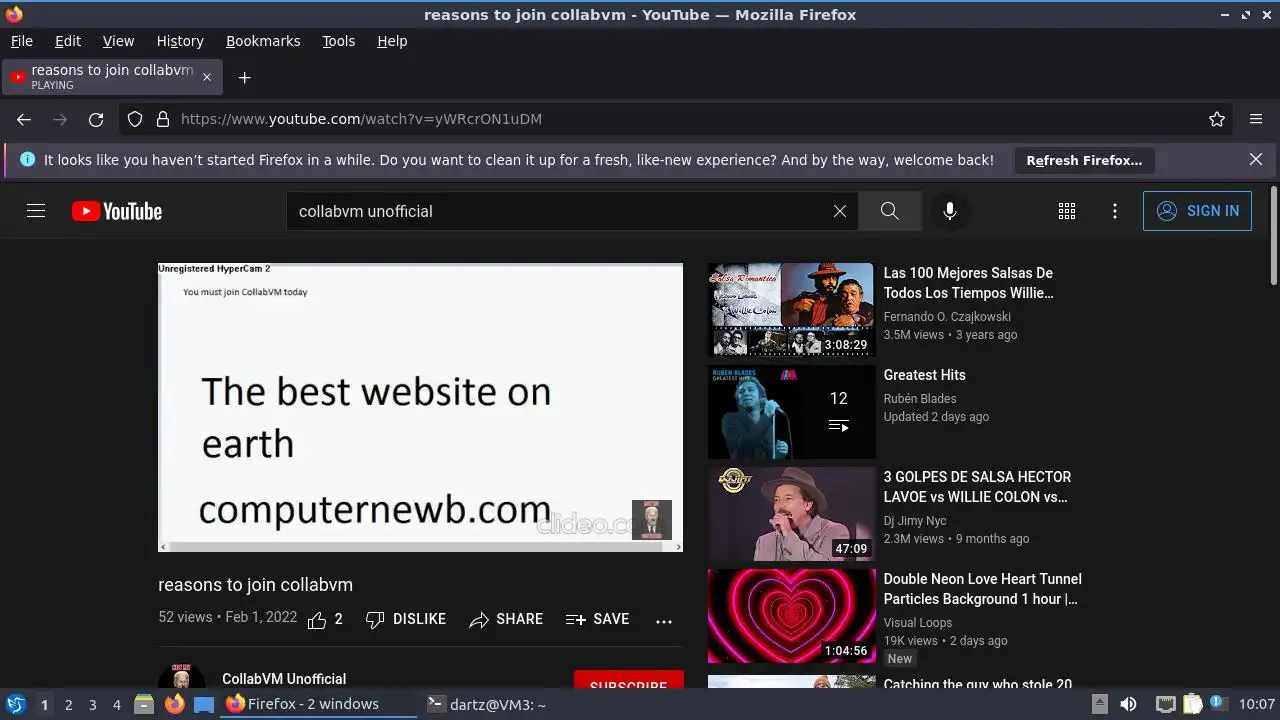Go to the YouTube home logo
Viewport: 1280px width, 720px height.
click(x=117, y=211)
